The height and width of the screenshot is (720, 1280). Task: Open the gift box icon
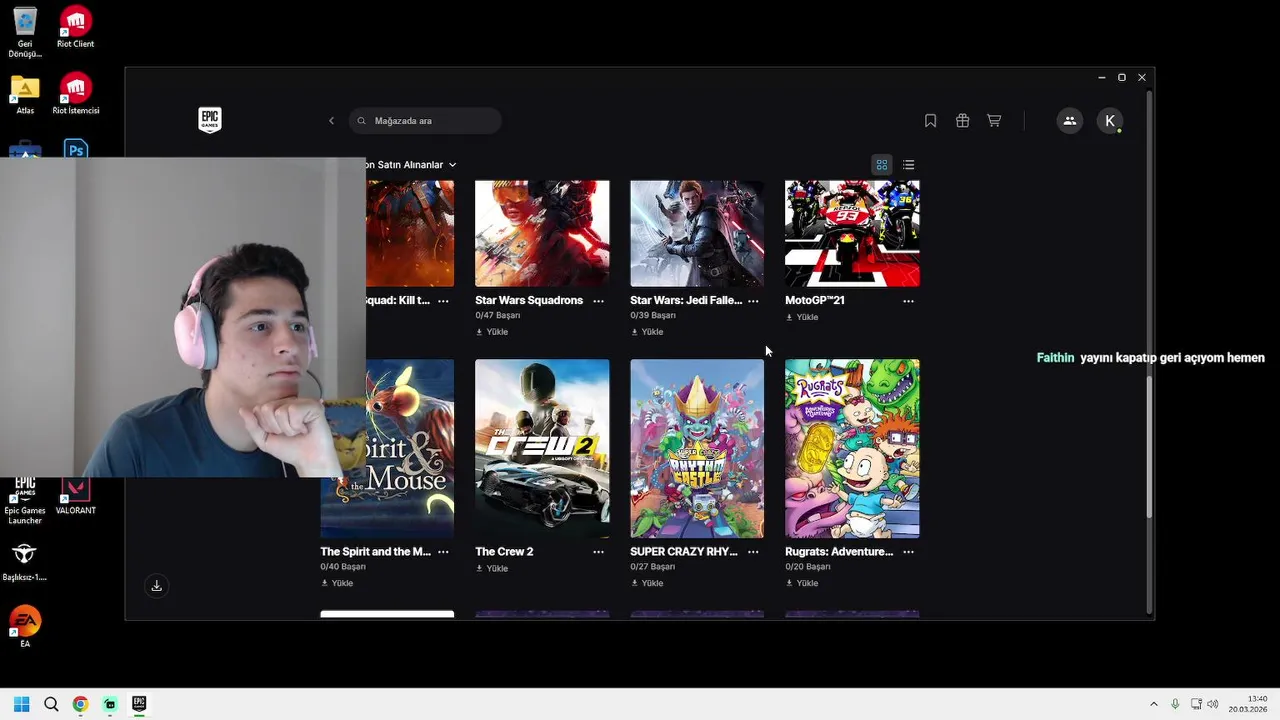click(x=962, y=121)
